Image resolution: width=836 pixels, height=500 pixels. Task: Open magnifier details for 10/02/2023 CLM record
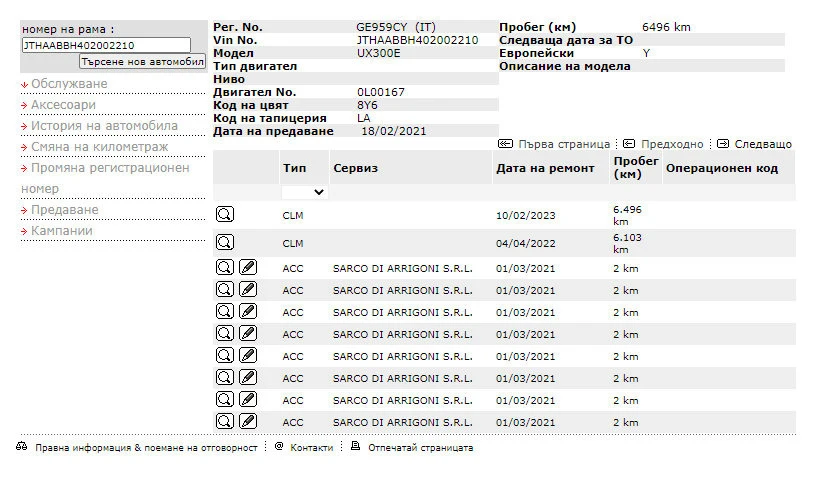(x=225, y=213)
